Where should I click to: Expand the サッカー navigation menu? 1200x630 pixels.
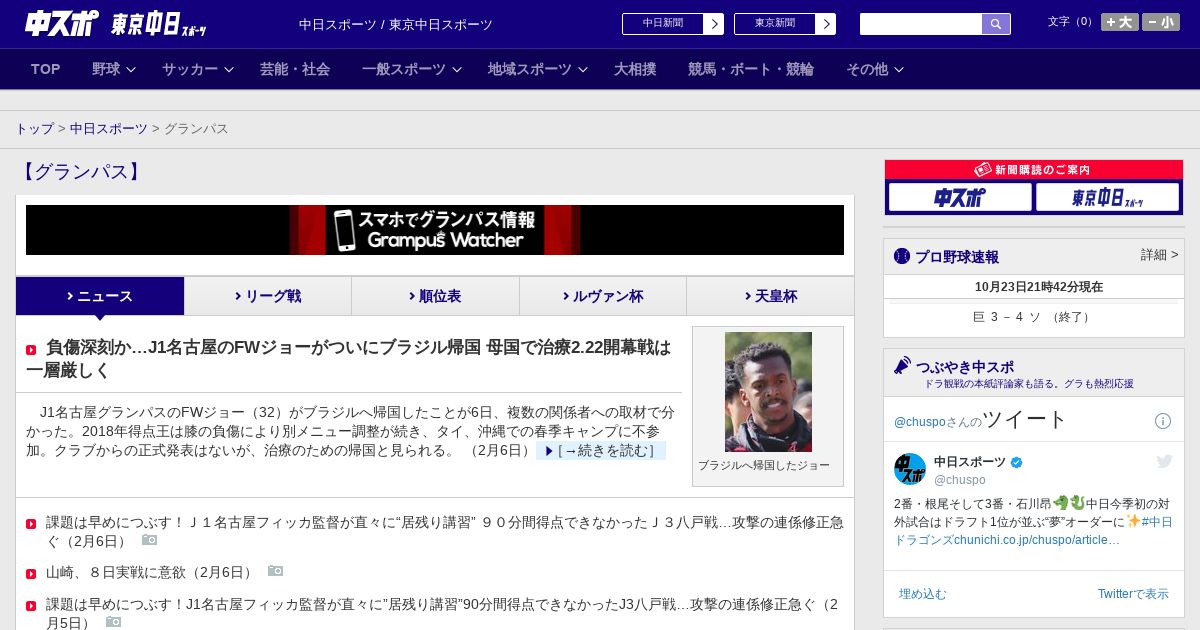198,69
